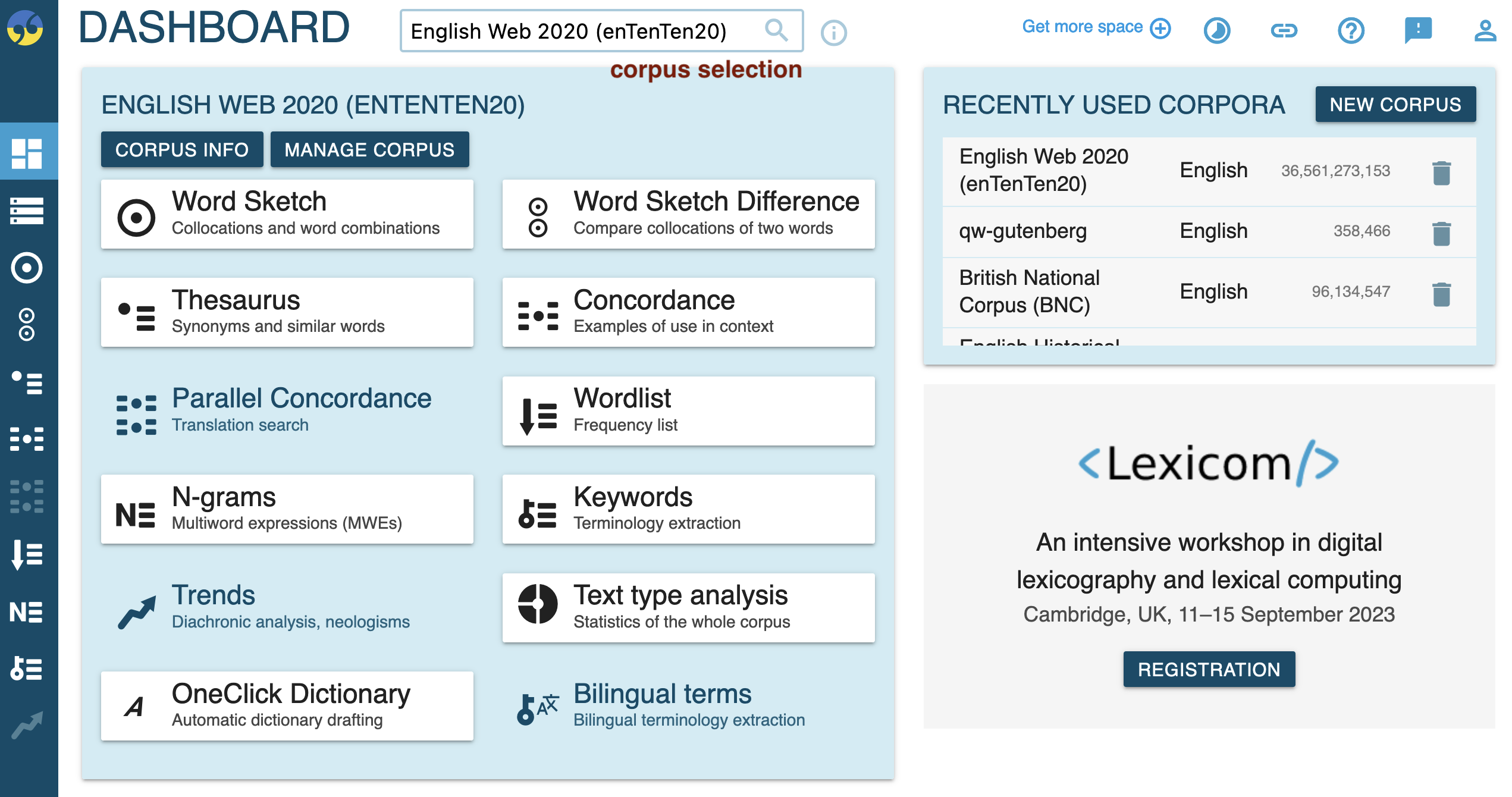This screenshot has width=1512, height=797.
Task: Open the Text type analysis tile
Action: [689, 608]
